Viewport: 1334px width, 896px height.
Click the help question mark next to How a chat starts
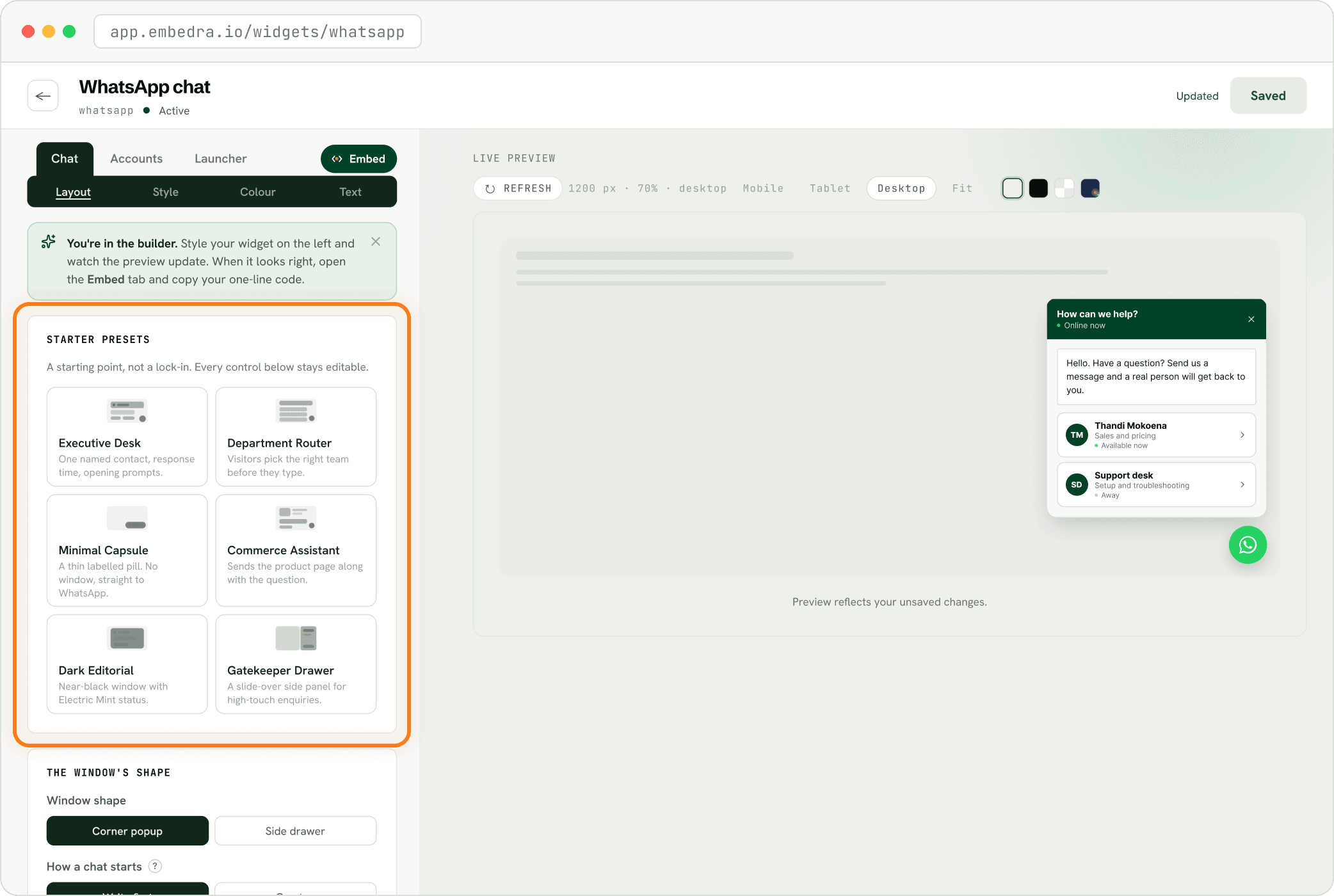(x=155, y=866)
